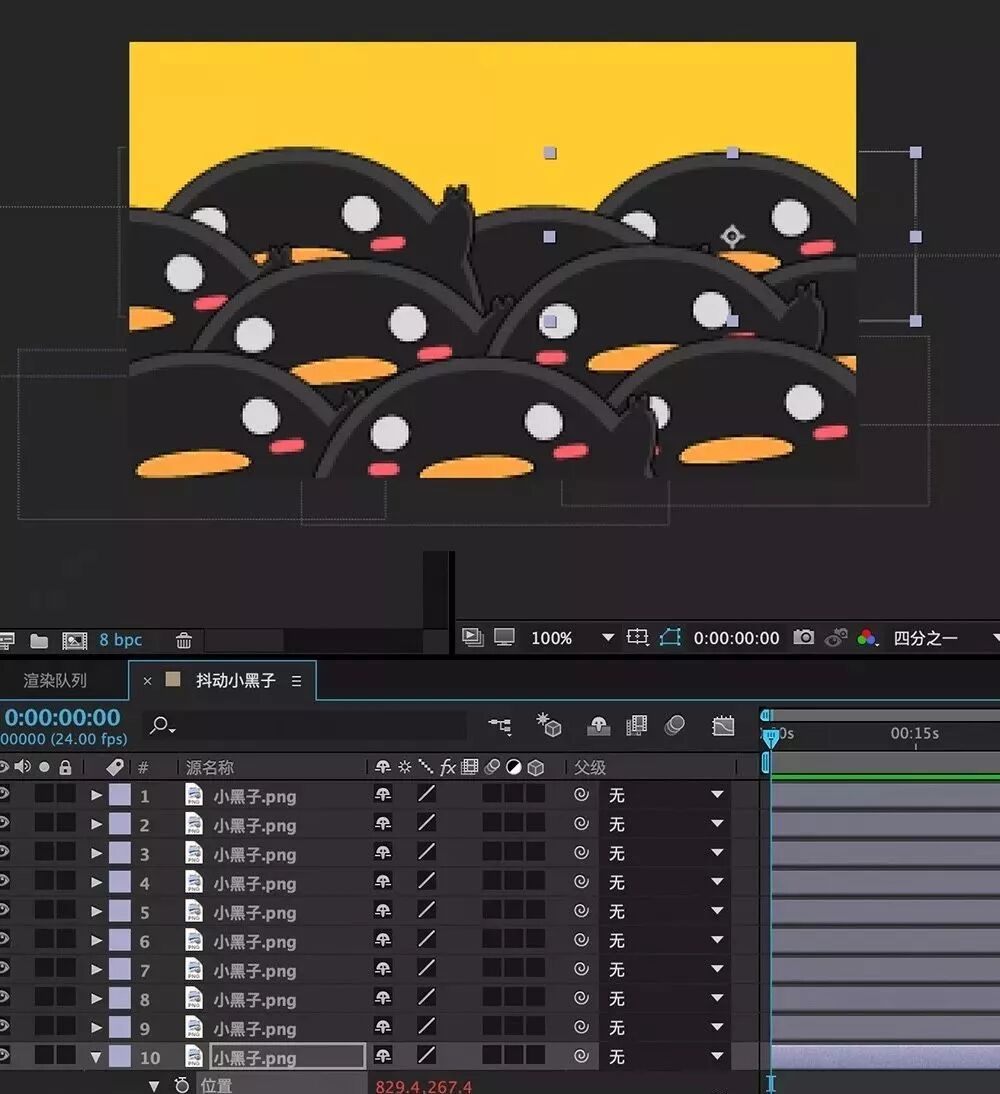Toggle motion blur icon in timeline toolbar
The image size is (1000, 1094).
pyautogui.click(x=674, y=726)
